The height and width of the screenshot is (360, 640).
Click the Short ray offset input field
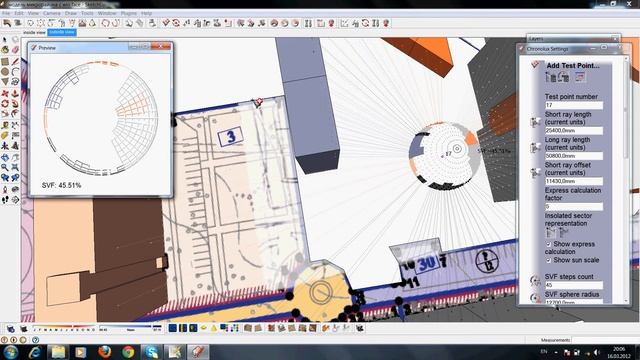[574, 181]
